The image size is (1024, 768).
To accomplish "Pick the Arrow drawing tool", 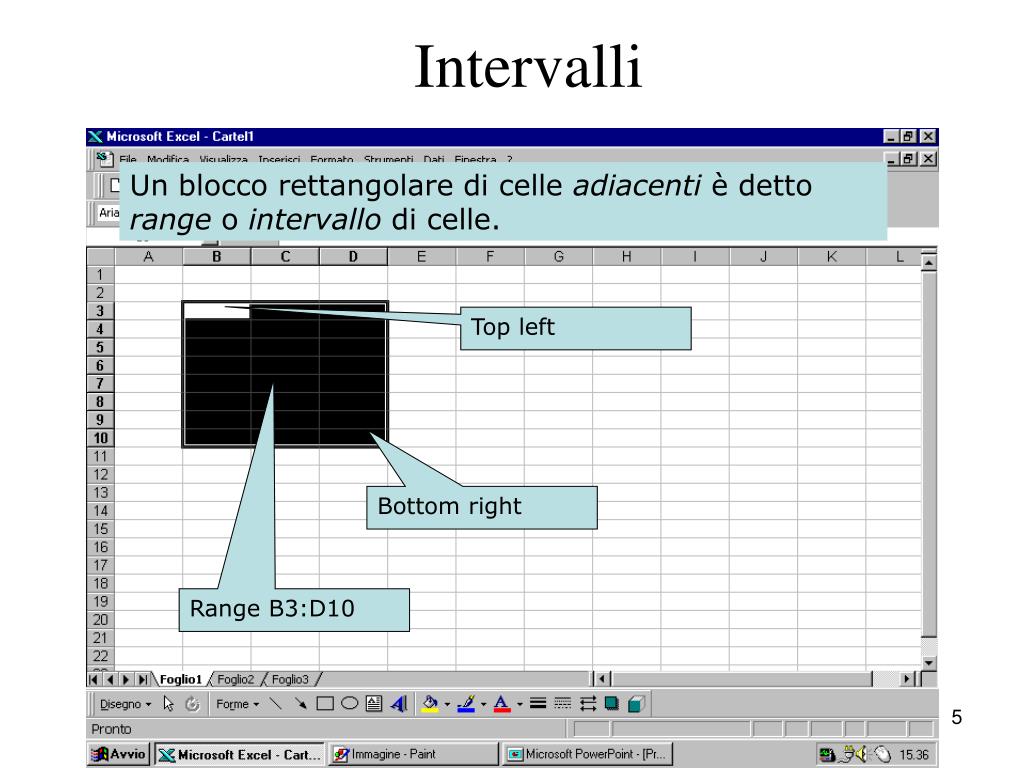I will pyautogui.click(x=300, y=703).
